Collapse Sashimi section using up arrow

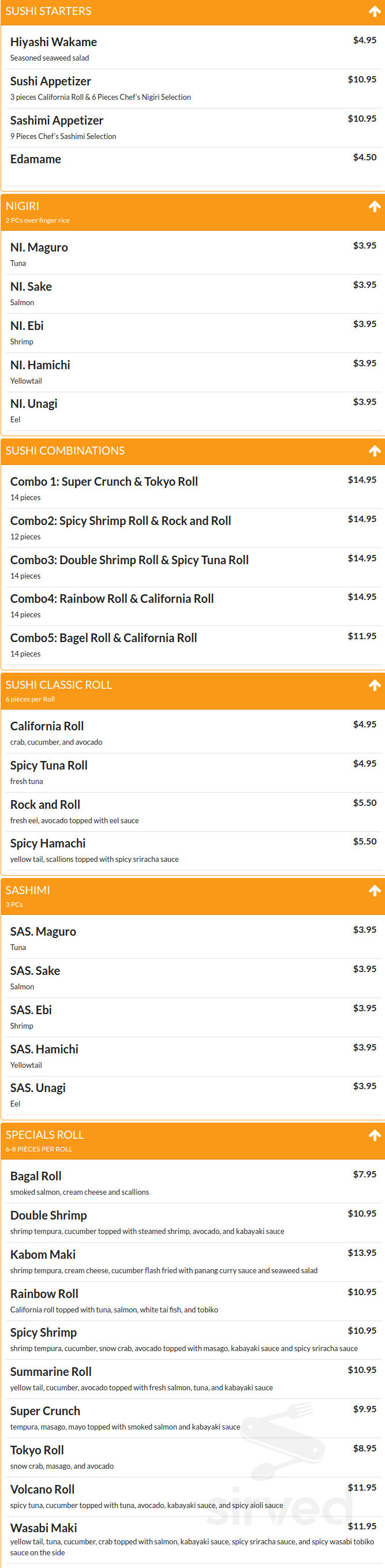(375, 891)
